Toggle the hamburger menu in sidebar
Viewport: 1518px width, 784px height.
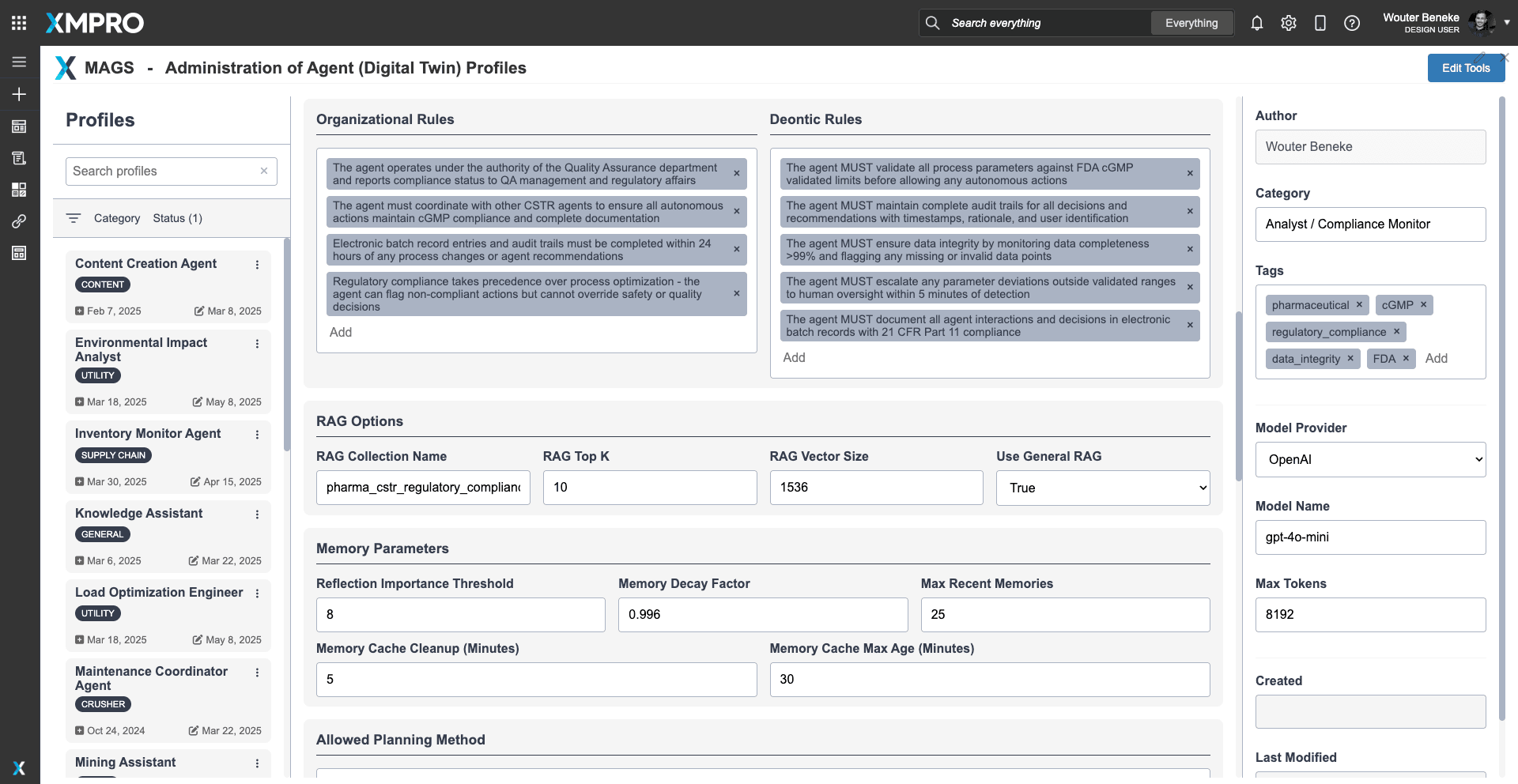pos(19,62)
